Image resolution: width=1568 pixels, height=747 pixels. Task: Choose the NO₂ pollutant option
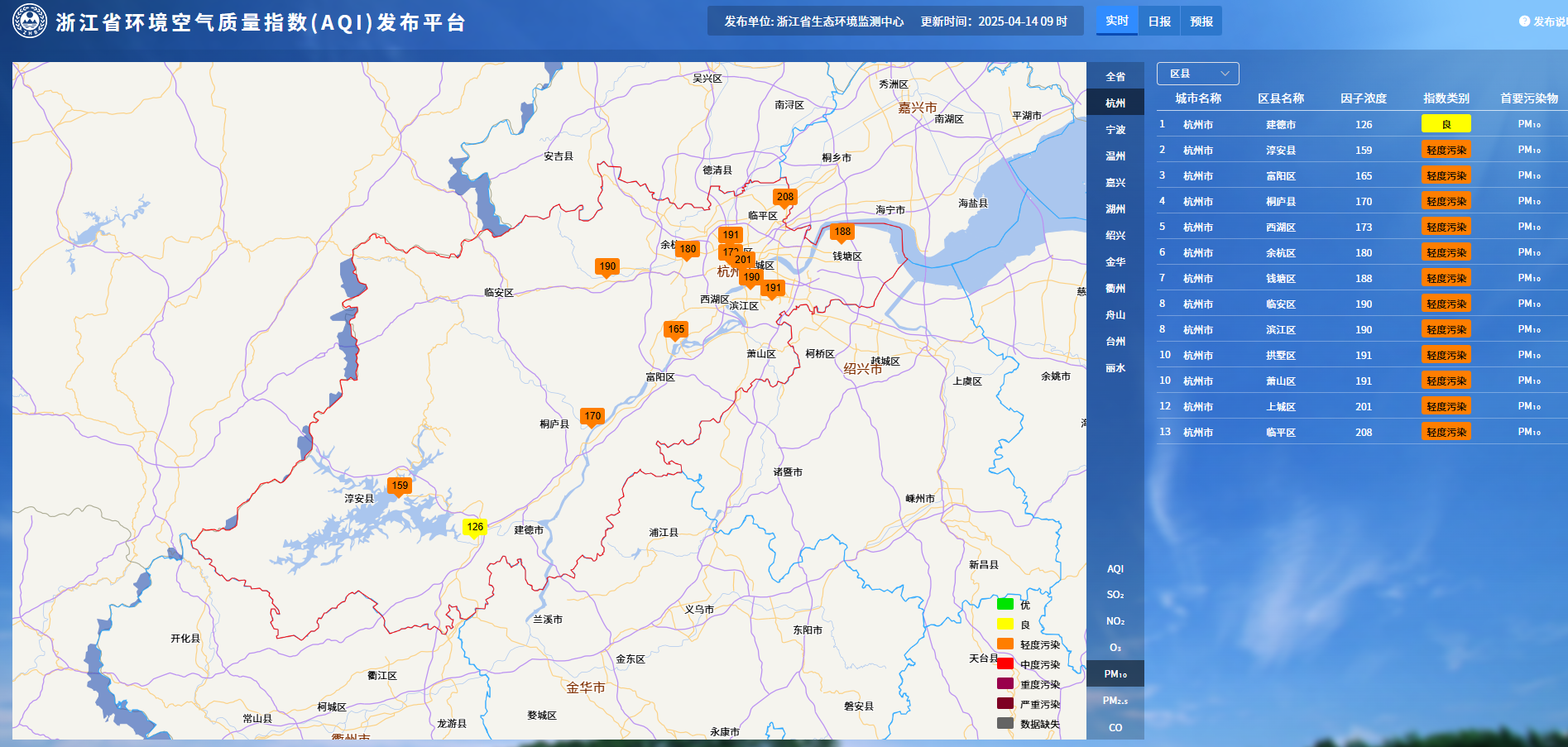pos(1115,621)
